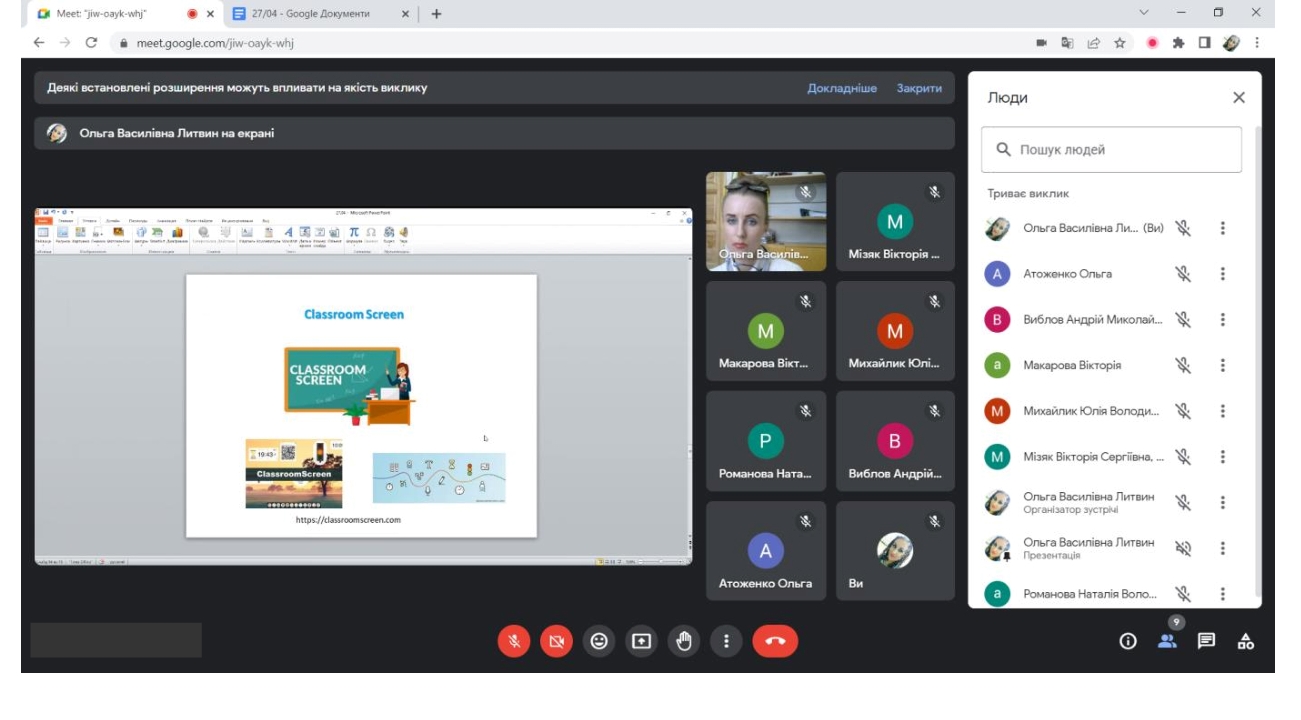Image resolution: width=1301 pixels, height=720 pixels.
Task: Leave the call with red hangup button
Action: click(x=775, y=642)
